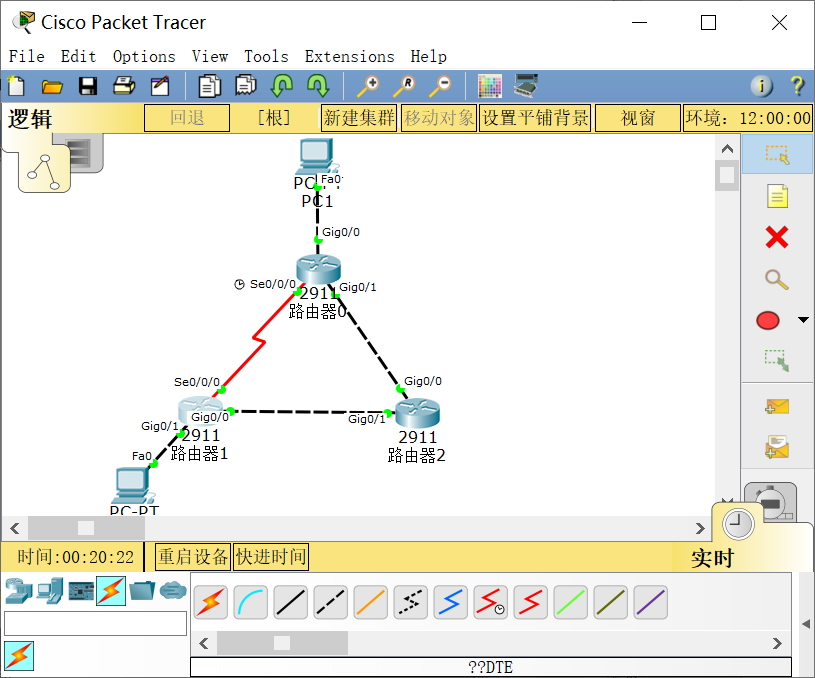Screen dimensions: 815x678
Task: Add a Simple PDU envelope
Action: click(777, 407)
